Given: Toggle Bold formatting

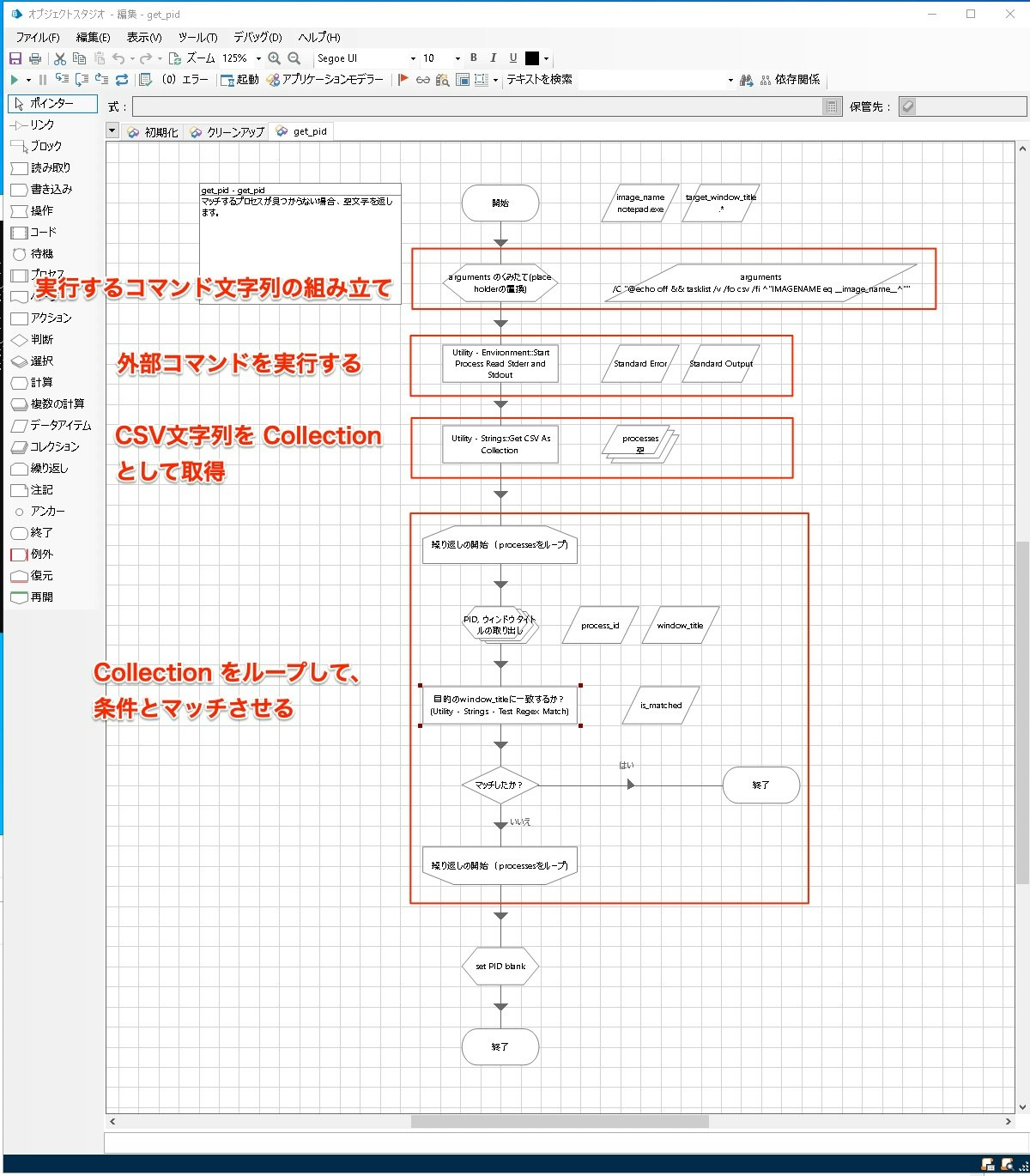Looking at the screenshot, I should click(x=473, y=58).
